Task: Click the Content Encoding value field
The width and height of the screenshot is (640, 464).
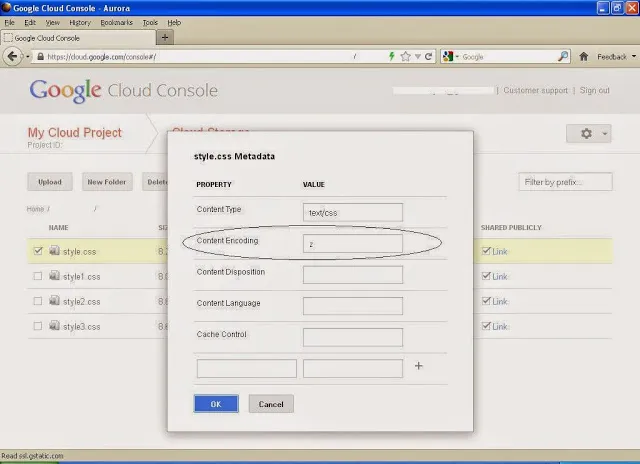Action: click(353, 244)
